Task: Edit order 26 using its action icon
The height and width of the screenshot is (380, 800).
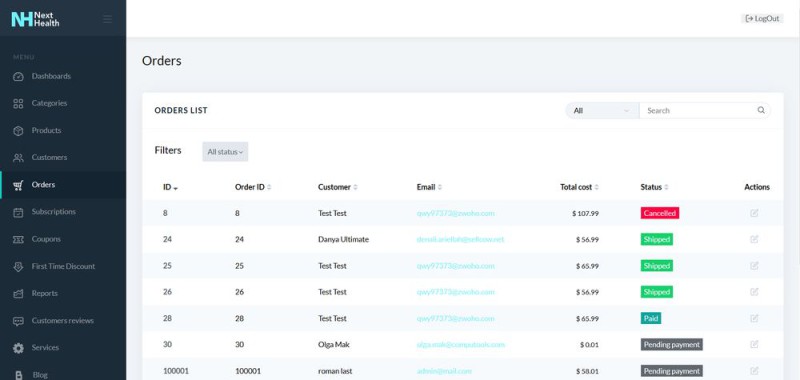Action: (754, 292)
